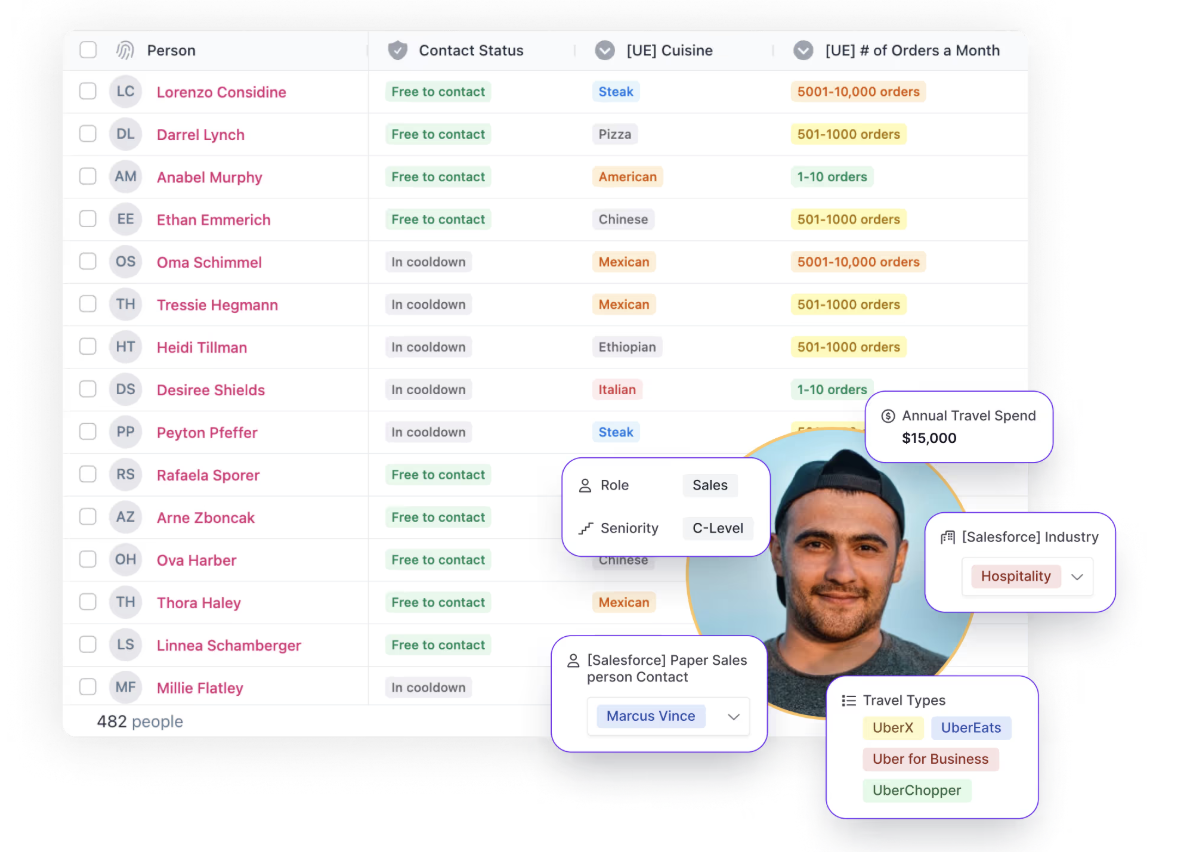Check the checkbox beside Millie Flatley
Image resolution: width=1180 pixels, height=852 pixels.
coord(87,687)
